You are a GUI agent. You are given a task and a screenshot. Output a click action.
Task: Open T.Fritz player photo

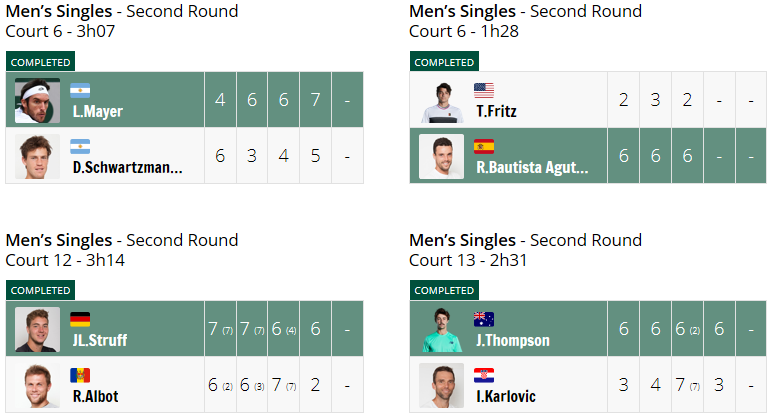[x=442, y=100]
